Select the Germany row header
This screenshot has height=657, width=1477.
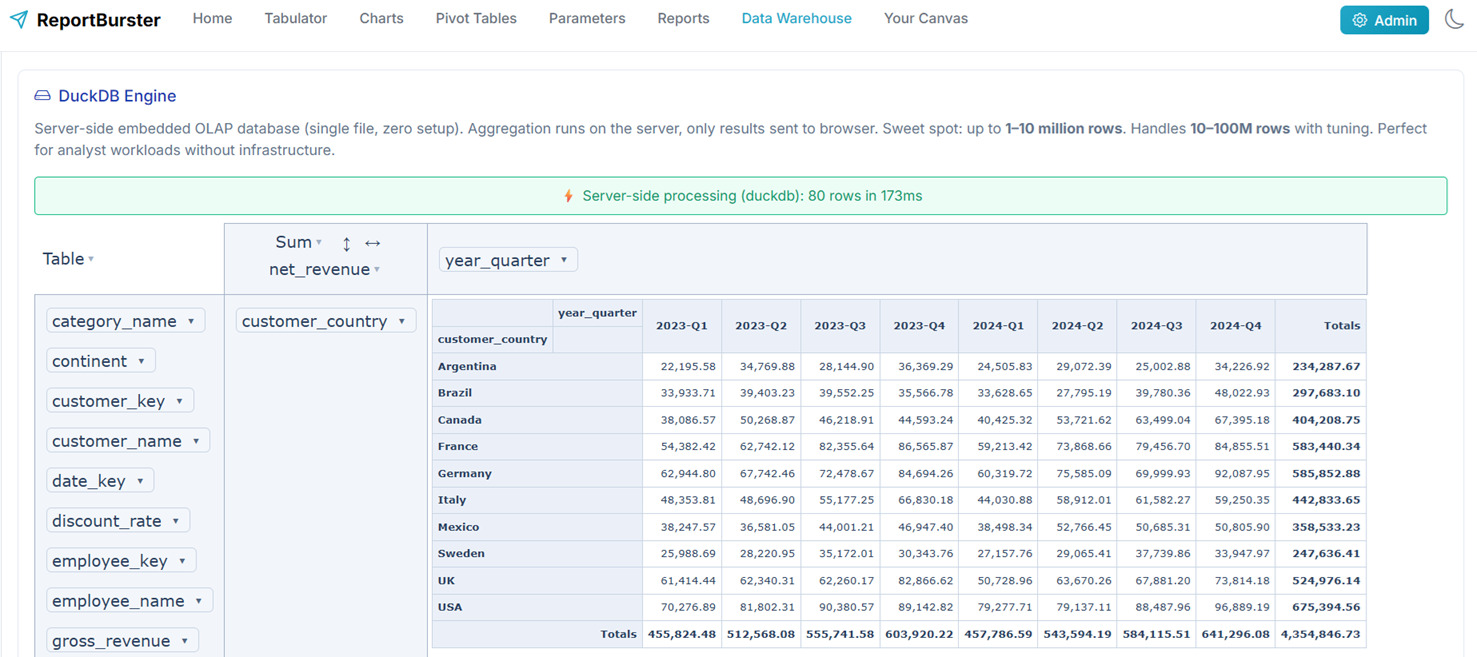click(466, 472)
